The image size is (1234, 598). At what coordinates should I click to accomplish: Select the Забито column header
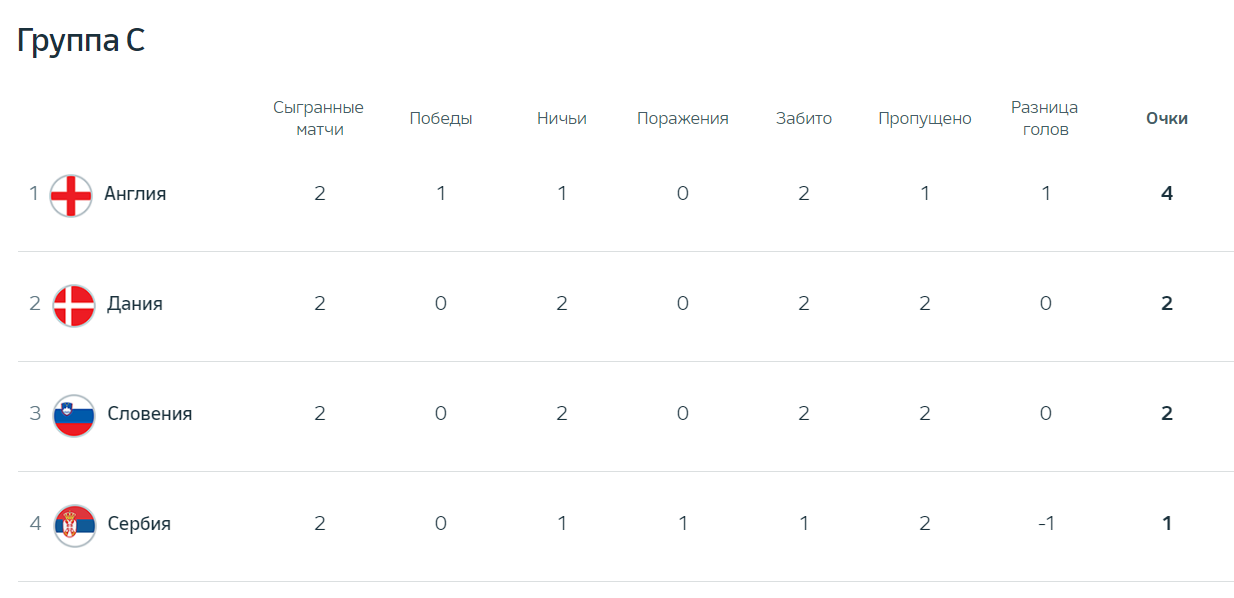coord(804,118)
